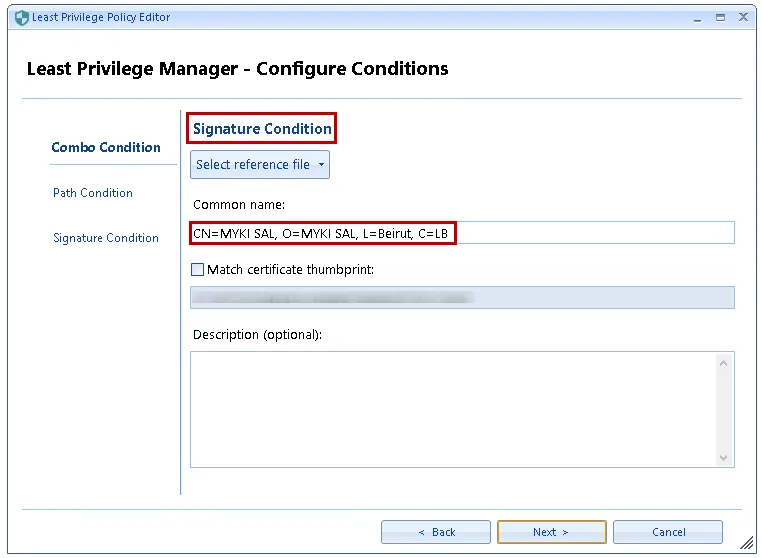Go to Signature Condition in sidebar
Viewport: 762px width, 558px height.
pyautogui.click(x=106, y=238)
